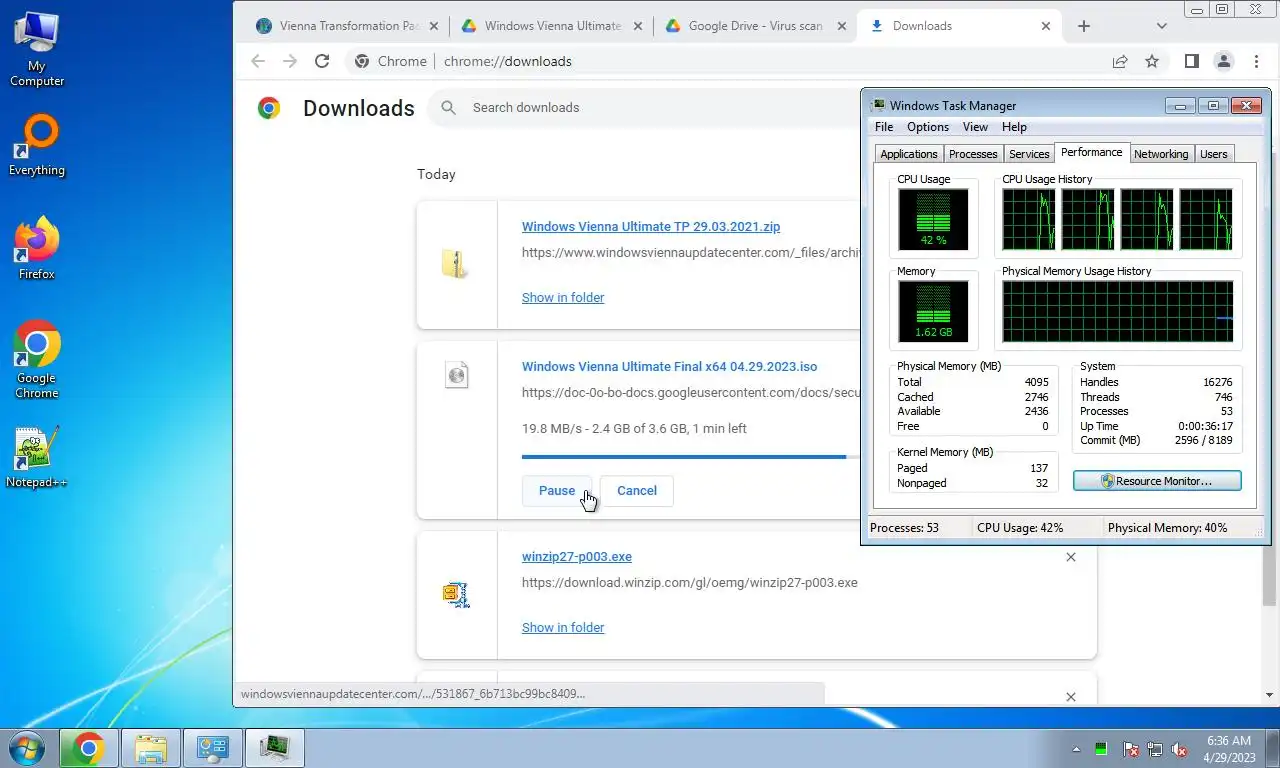The width and height of the screenshot is (1280, 768).
Task: Launch Notepad++ desktop shortcut
Action: click(x=37, y=457)
